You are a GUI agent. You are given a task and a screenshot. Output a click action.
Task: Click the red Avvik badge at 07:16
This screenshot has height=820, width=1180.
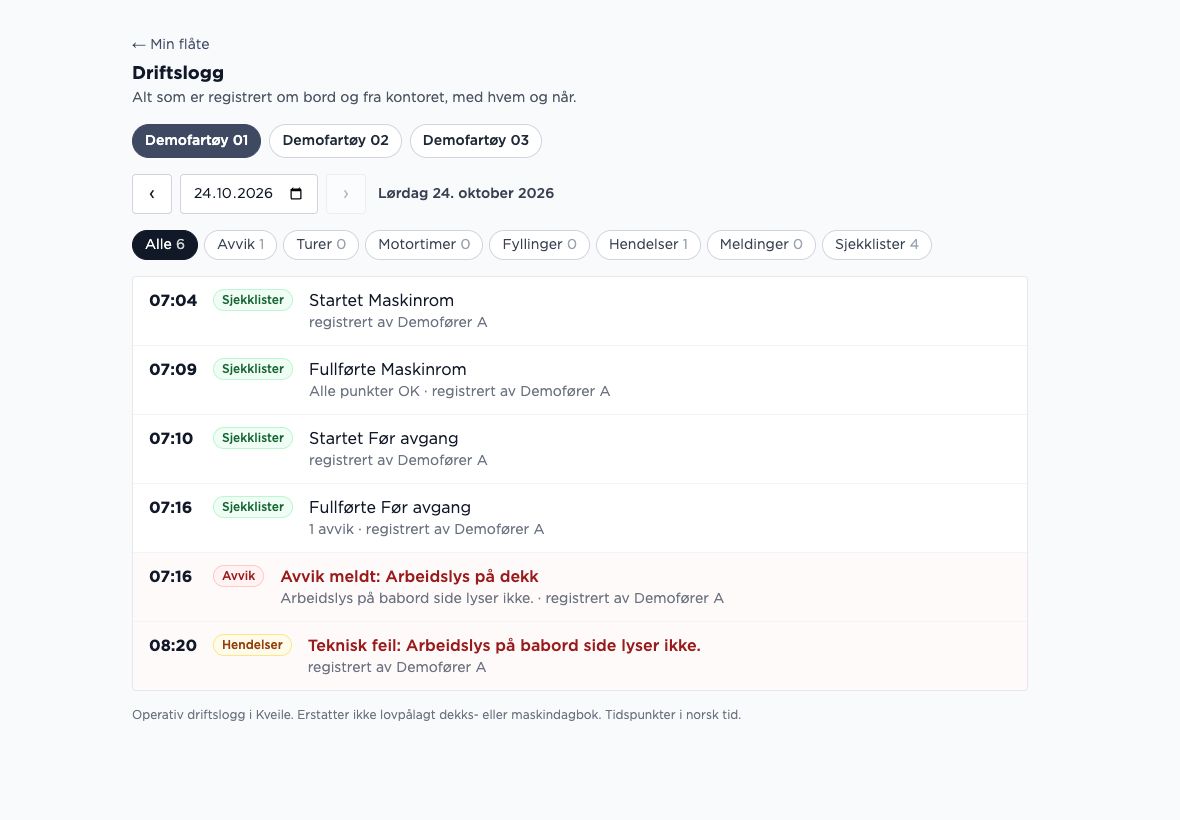(x=239, y=576)
